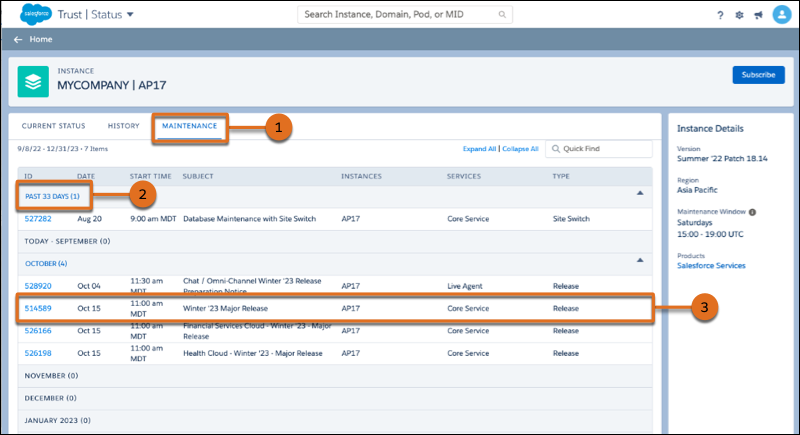
Task: Click Expand All link
Action: pyautogui.click(x=479, y=149)
